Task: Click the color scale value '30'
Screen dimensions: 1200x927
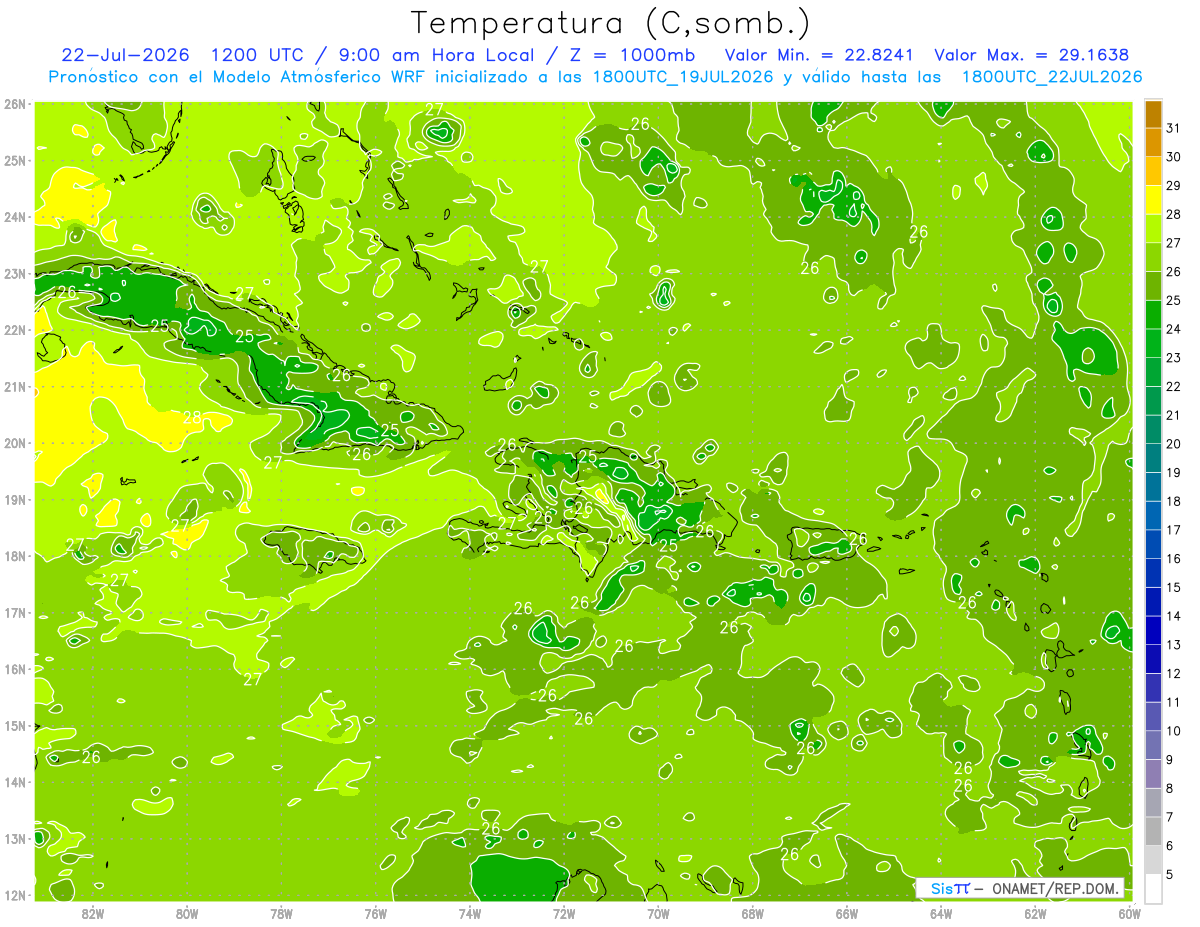Action: [x=1174, y=157]
